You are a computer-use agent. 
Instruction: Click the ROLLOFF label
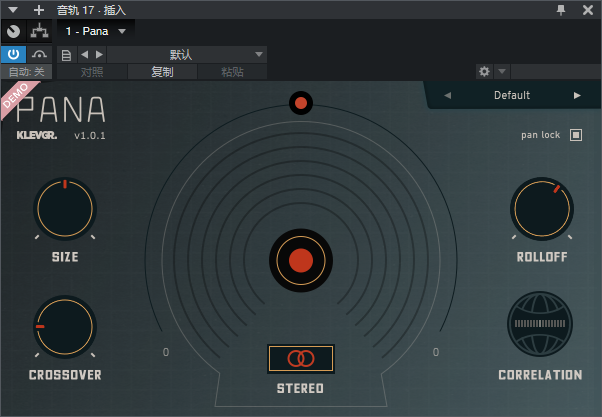pyautogui.click(x=542, y=257)
